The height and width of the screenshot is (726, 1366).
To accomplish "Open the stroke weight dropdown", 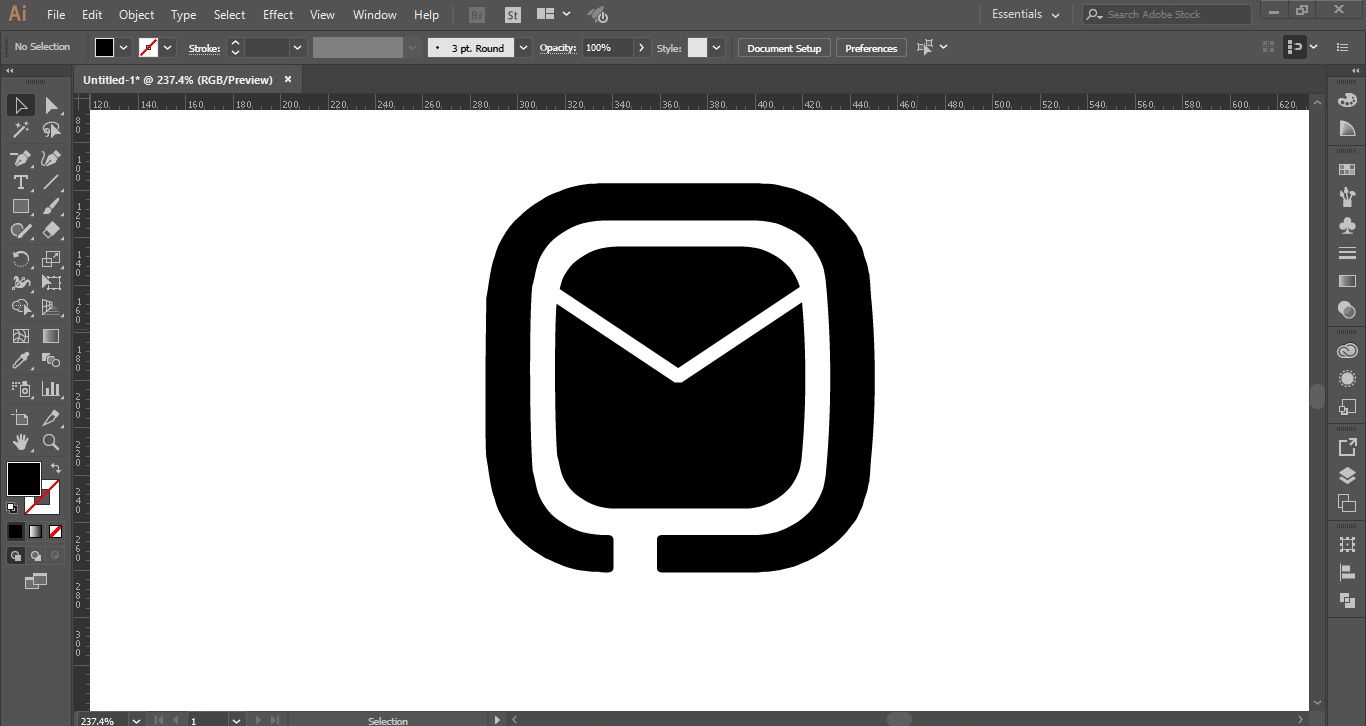I will (298, 47).
